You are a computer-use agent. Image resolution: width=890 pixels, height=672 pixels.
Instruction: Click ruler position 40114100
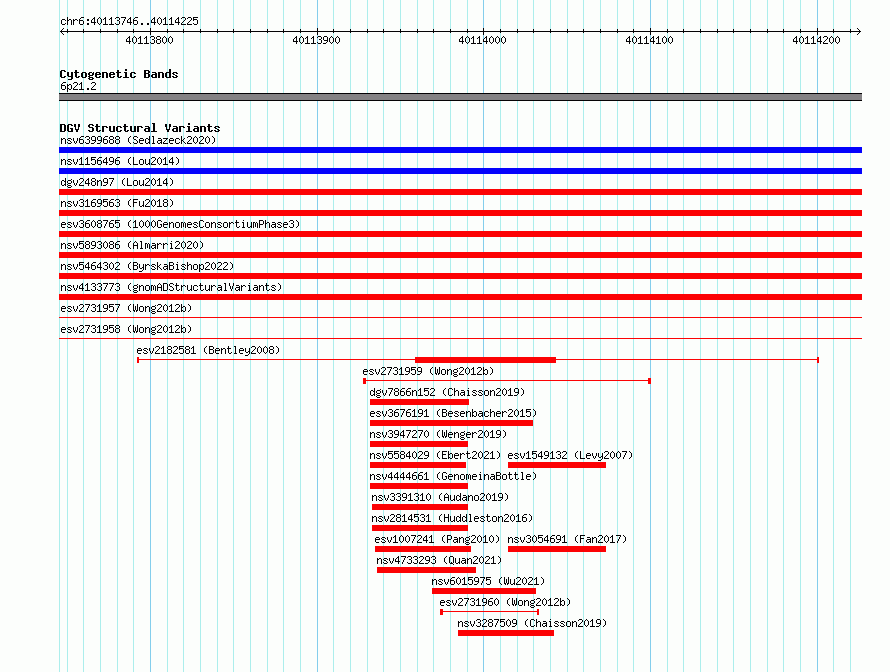coord(649,40)
